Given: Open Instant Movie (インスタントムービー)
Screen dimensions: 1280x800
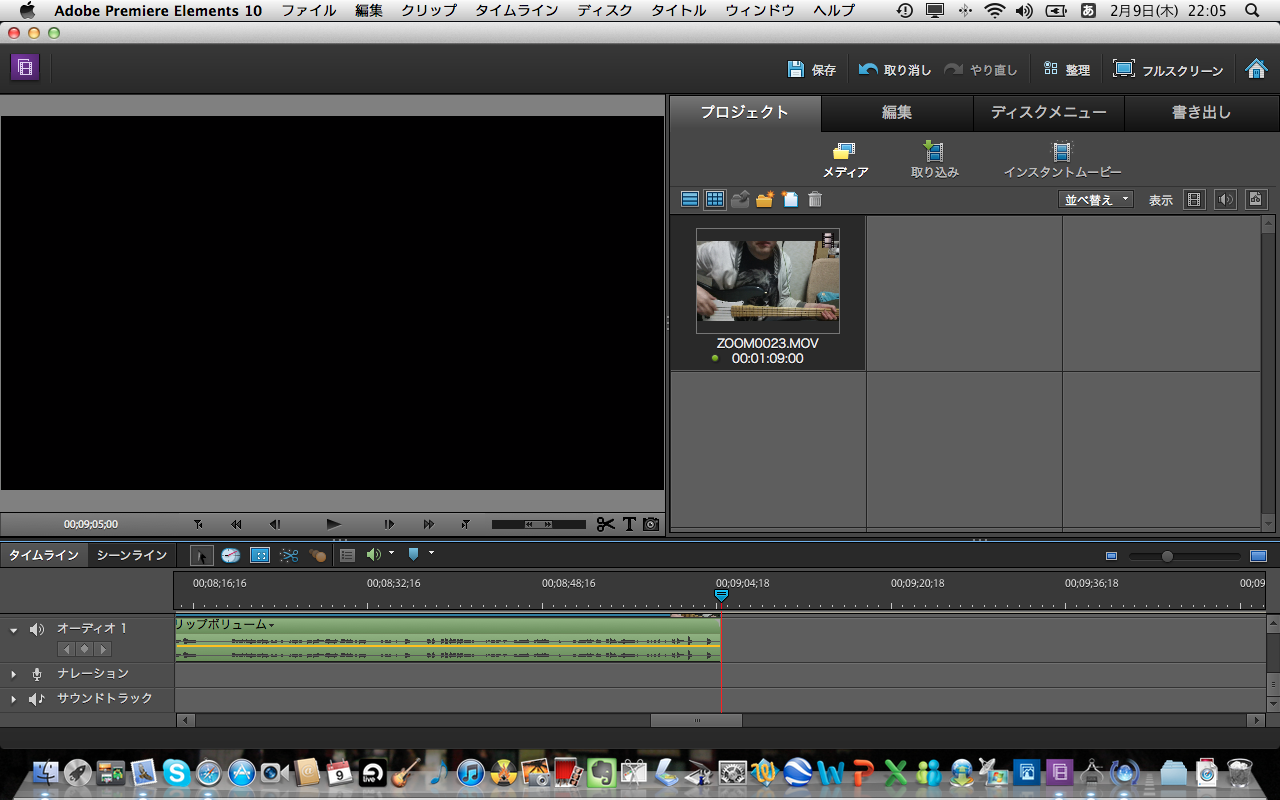Looking at the screenshot, I should [1062, 160].
